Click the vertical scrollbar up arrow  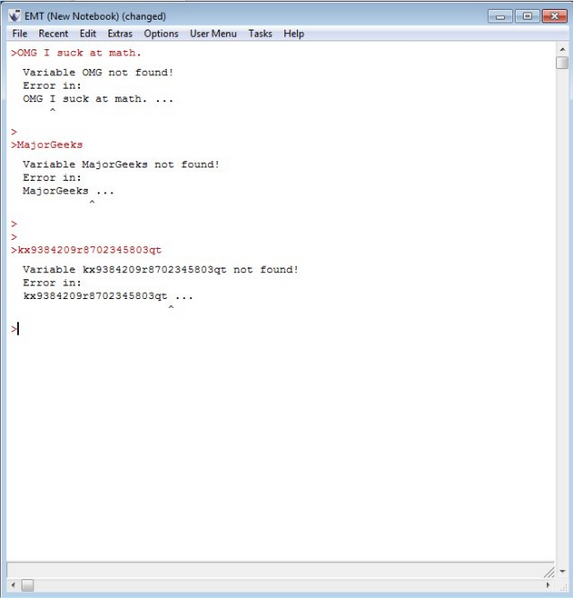coord(562,49)
